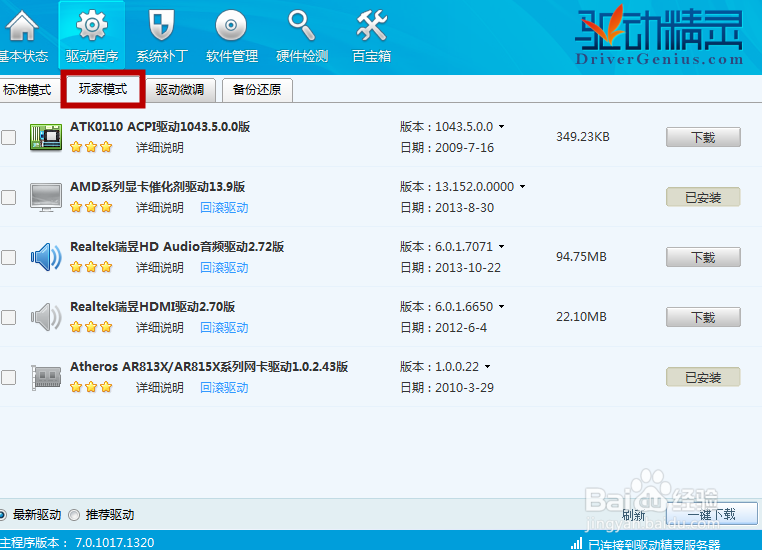Click the 刷新 refresh link

click(634, 515)
